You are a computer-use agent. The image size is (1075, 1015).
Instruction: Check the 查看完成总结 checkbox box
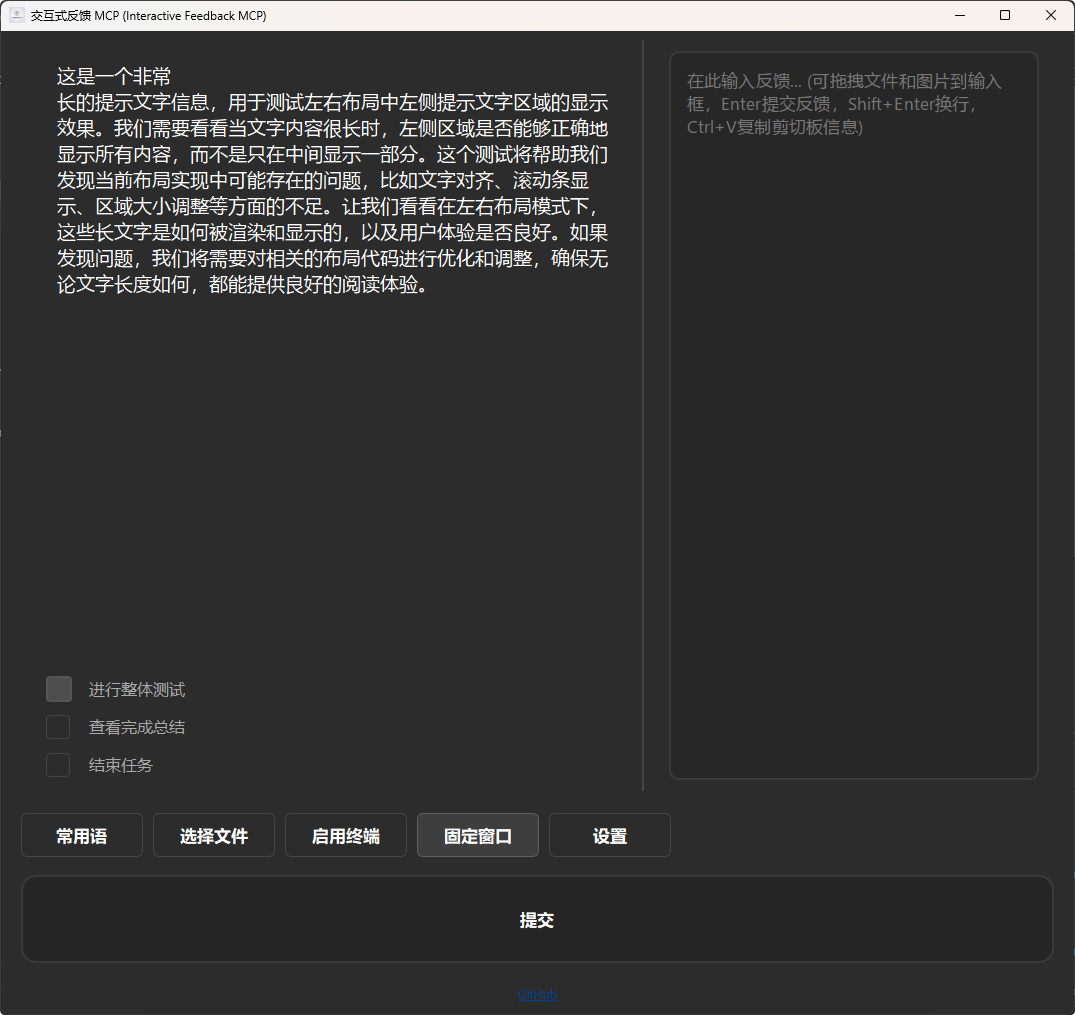click(58, 727)
